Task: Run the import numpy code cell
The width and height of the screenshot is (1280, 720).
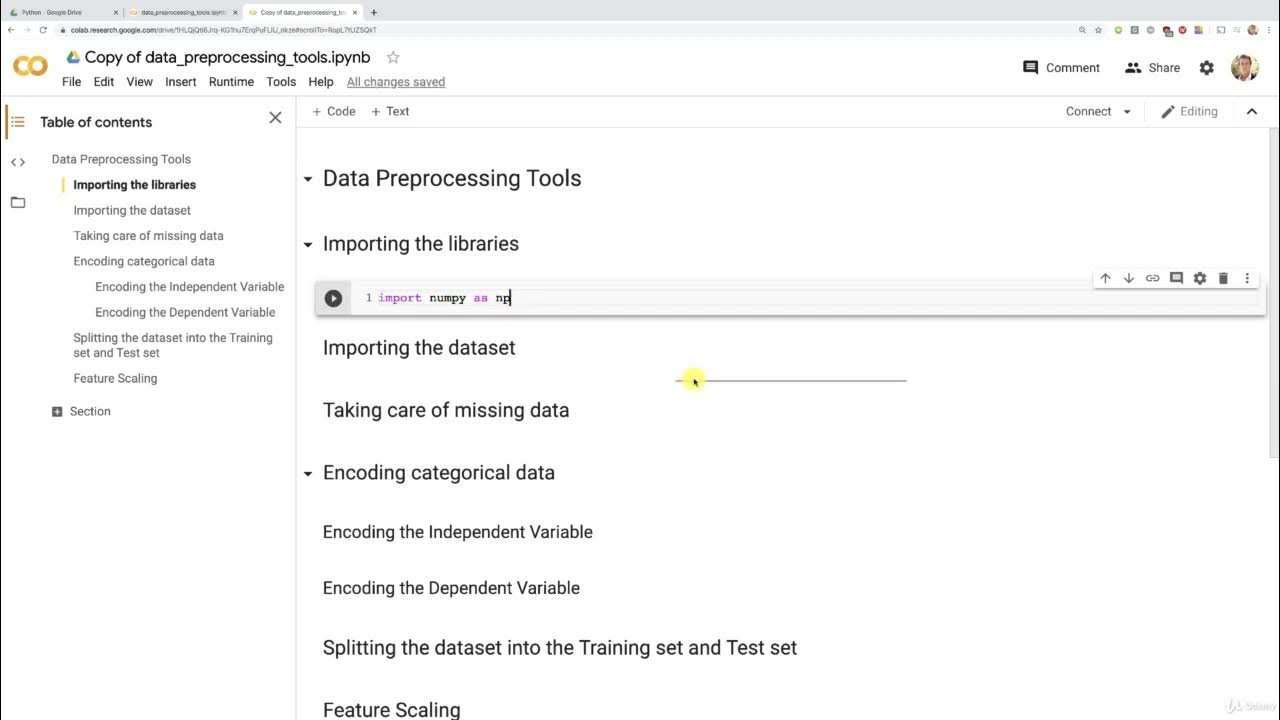Action: pyautogui.click(x=333, y=298)
